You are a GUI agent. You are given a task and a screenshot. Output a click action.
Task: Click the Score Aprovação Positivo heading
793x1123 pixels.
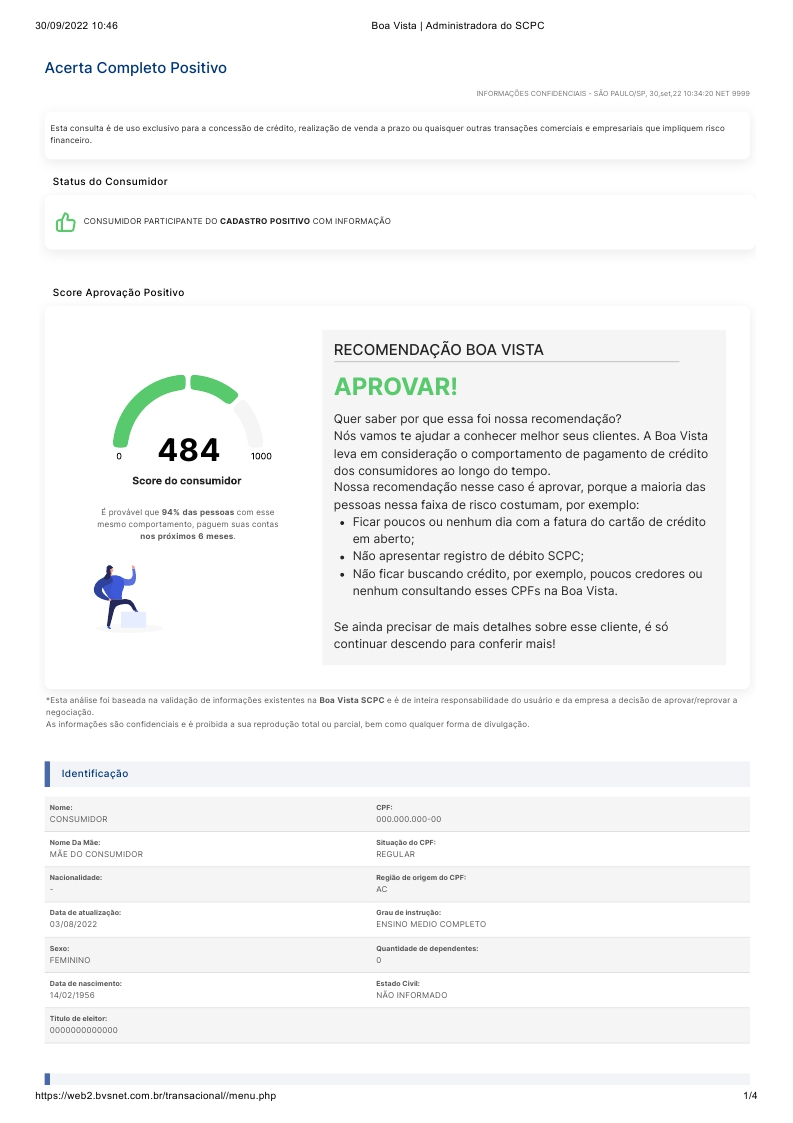118,293
